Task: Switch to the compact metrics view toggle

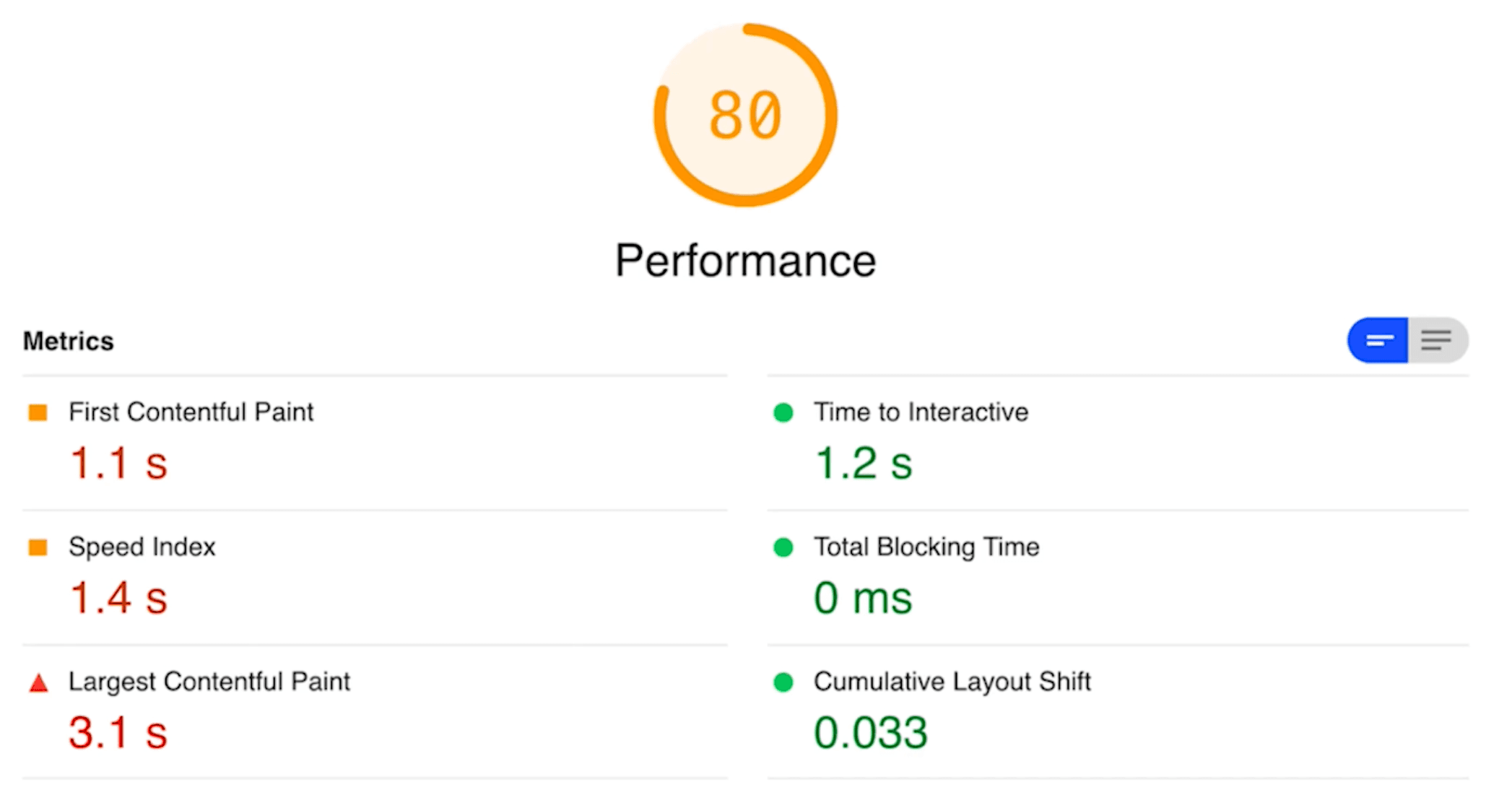Action: click(1378, 340)
